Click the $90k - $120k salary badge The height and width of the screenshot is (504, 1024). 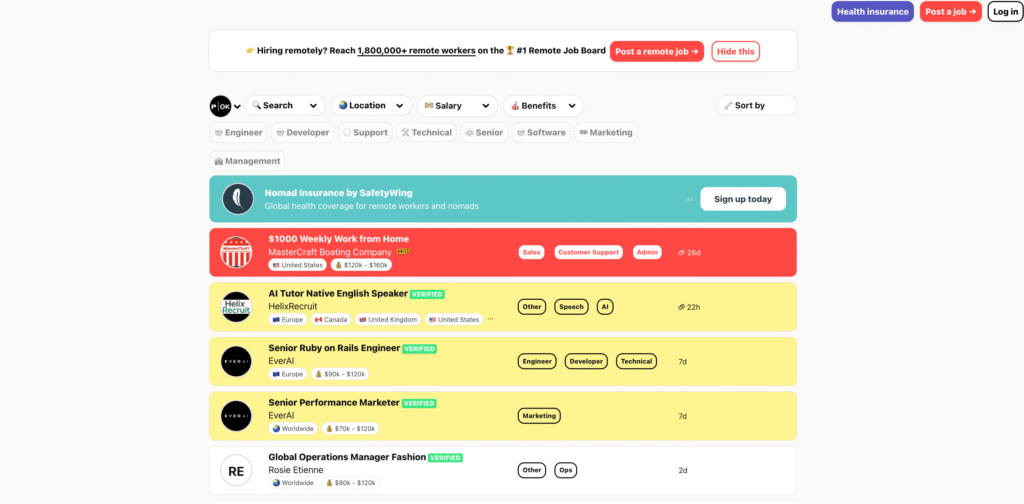(x=340, y=375)
